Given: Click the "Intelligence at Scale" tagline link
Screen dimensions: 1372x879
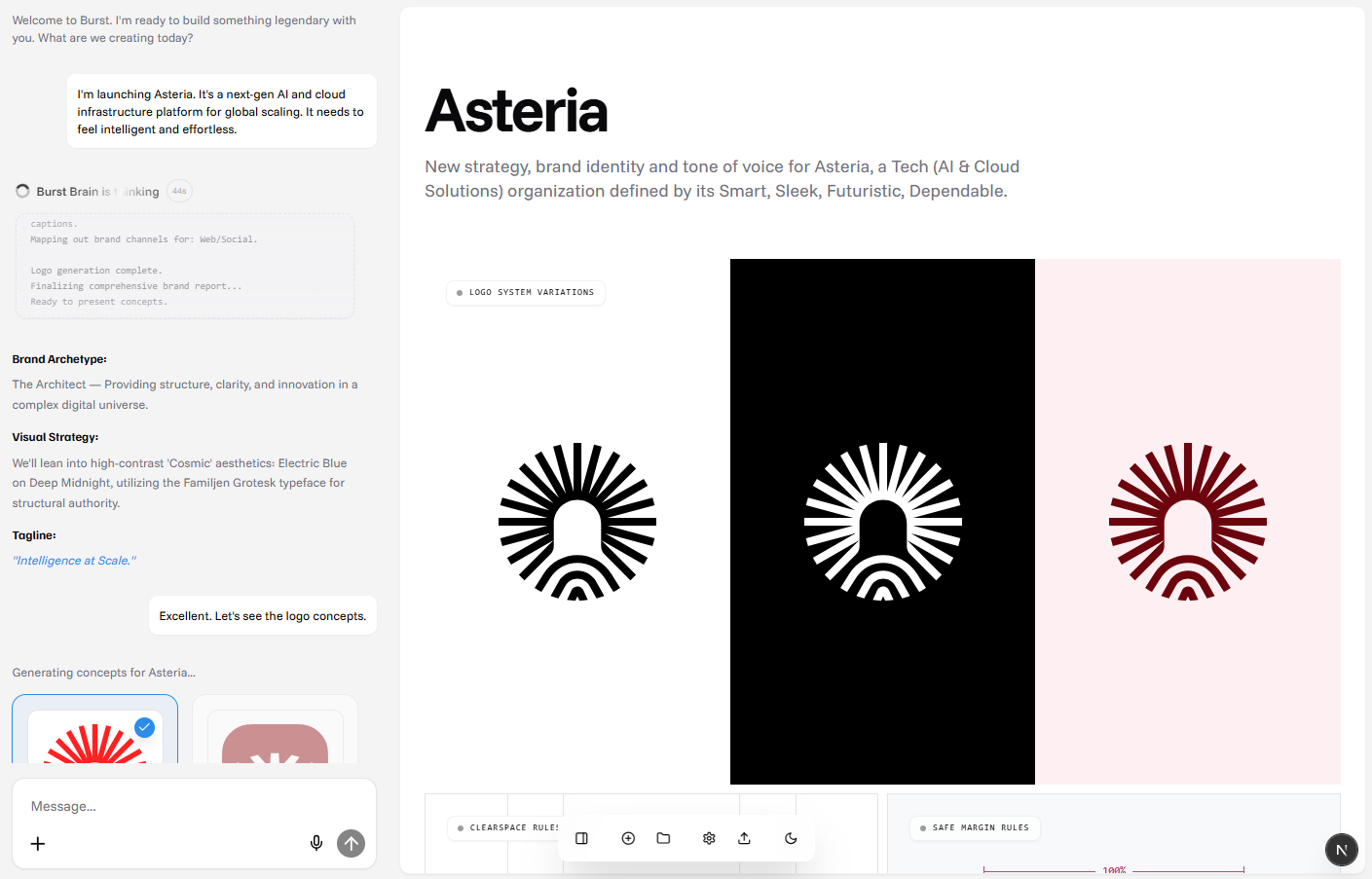Looking at the screenshot, I should [x=74, y=561].
